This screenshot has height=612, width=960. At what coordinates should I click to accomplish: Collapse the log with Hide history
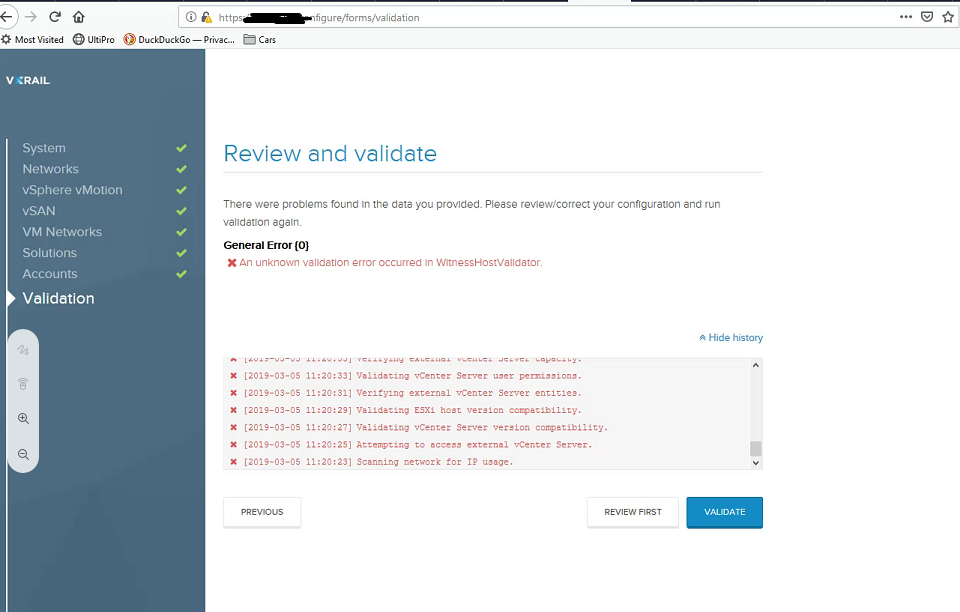731,338
